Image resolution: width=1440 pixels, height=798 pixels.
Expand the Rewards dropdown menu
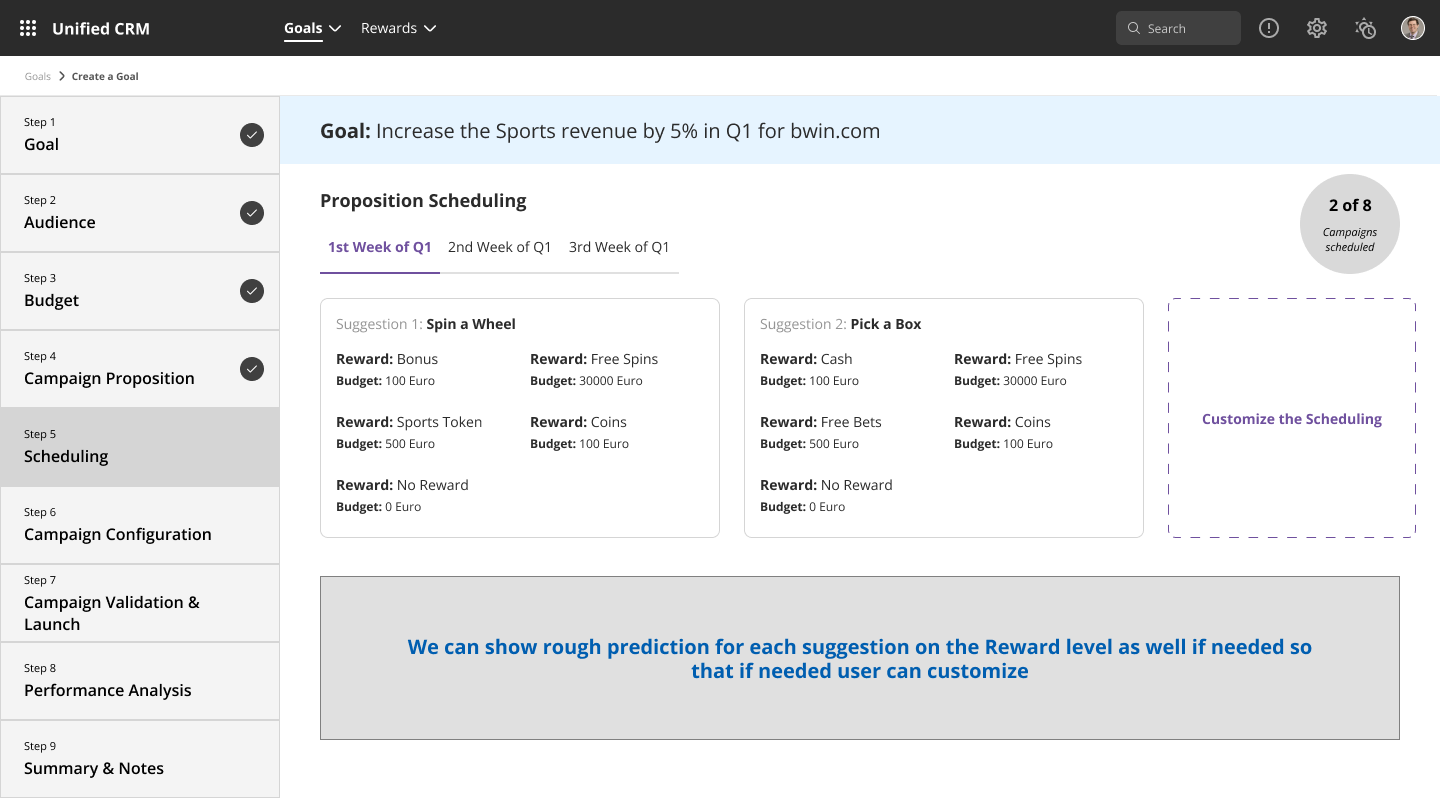(x=398, y=28)
